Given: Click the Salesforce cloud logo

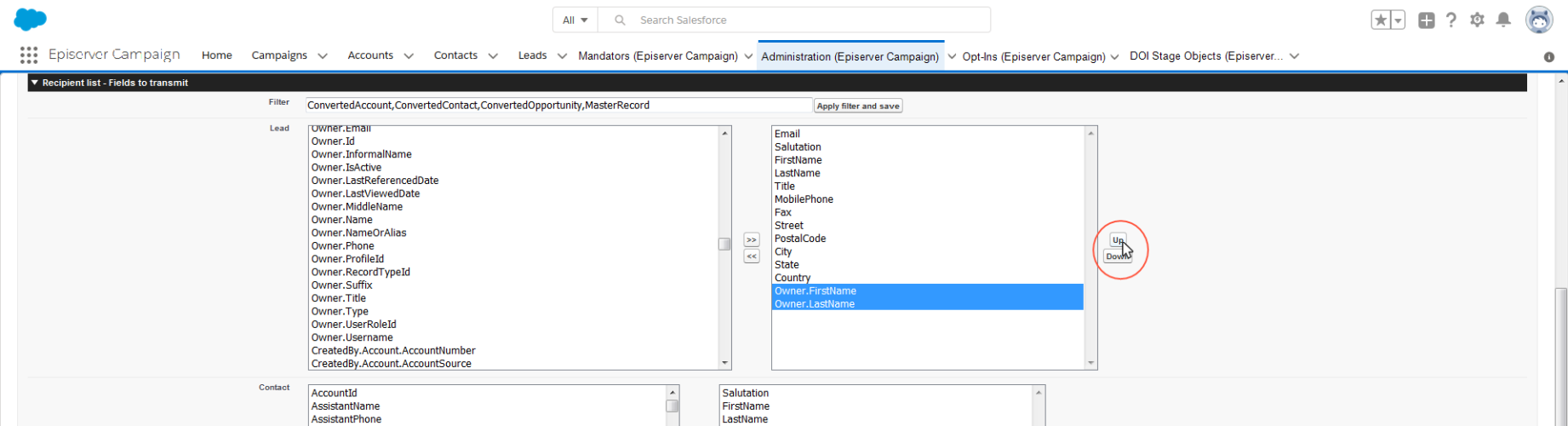Looking at the screenshot, I should click(31, 20).
